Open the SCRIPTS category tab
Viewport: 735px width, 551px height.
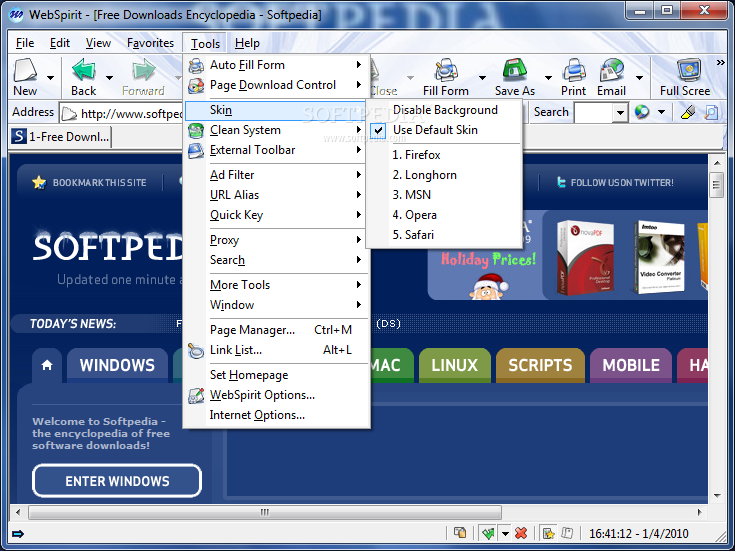click(540, 365)
